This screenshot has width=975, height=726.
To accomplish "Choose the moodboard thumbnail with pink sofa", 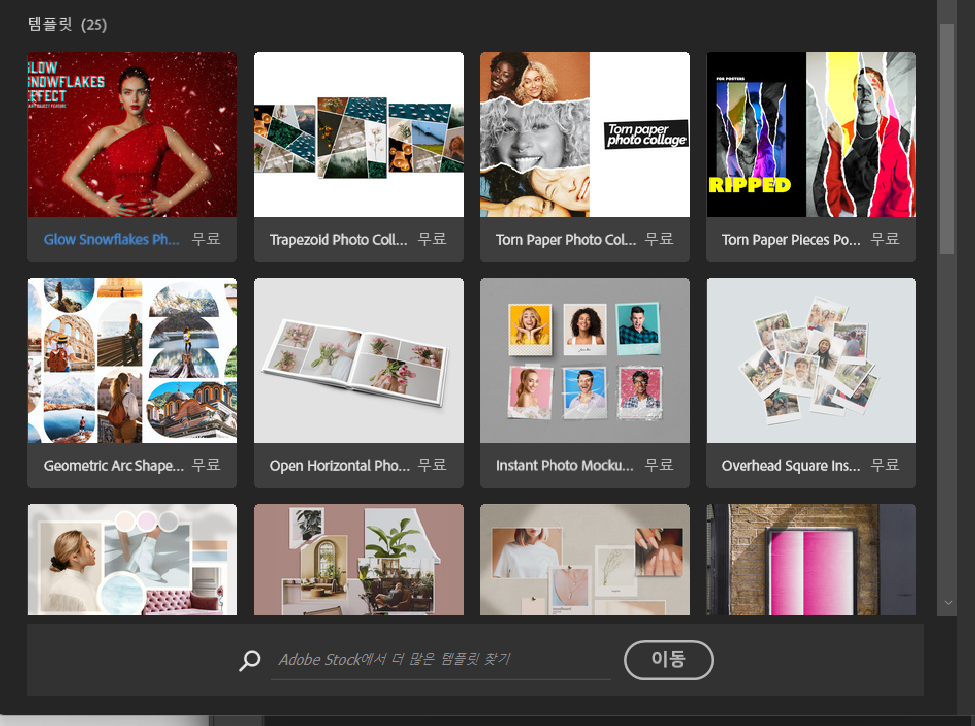I will click(x=132, y=559).
